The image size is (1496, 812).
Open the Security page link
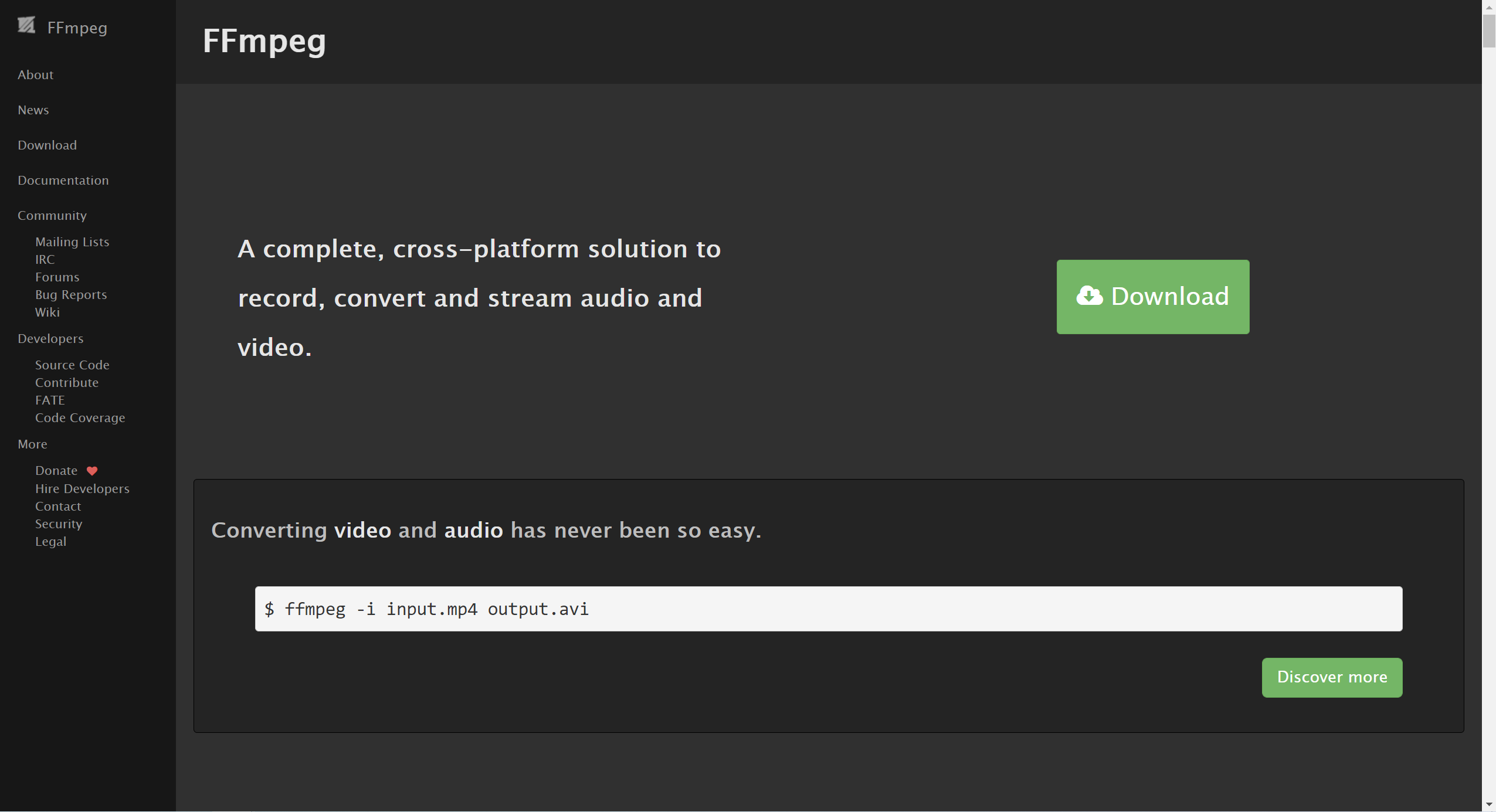[x=59, y=524]
